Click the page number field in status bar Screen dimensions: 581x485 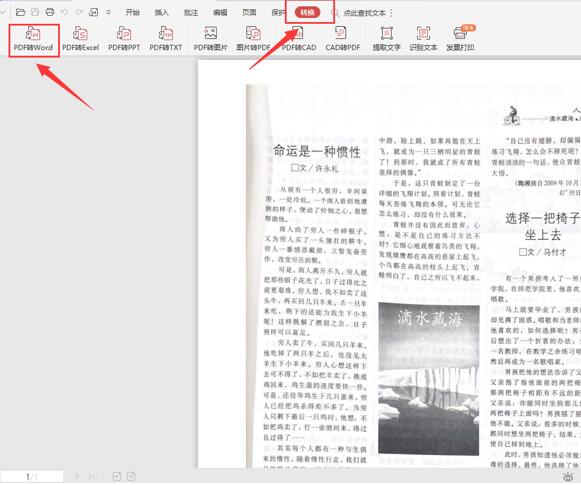point(32,477)
